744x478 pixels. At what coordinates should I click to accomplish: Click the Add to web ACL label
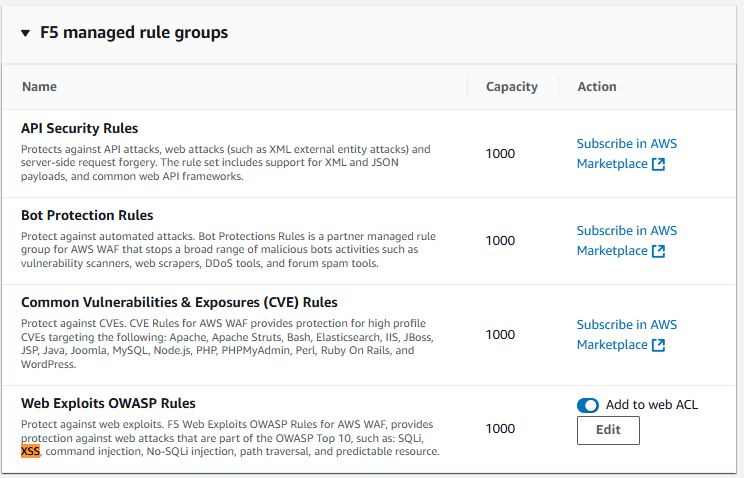(652, 405)
